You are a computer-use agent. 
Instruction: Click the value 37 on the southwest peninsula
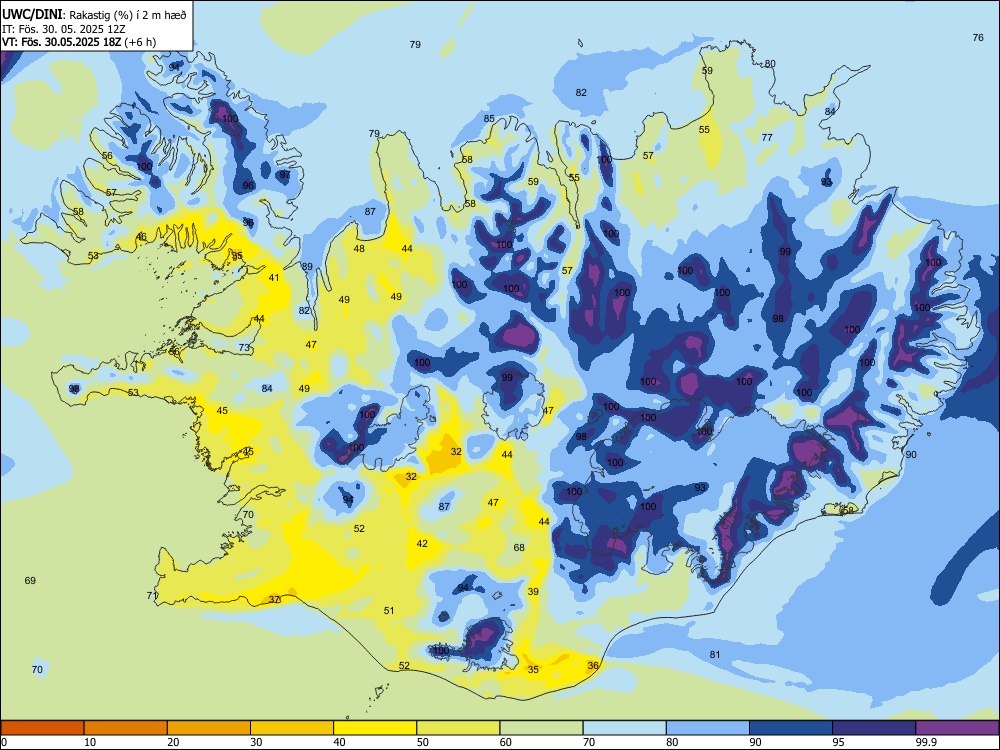click(x=274, y=599)
